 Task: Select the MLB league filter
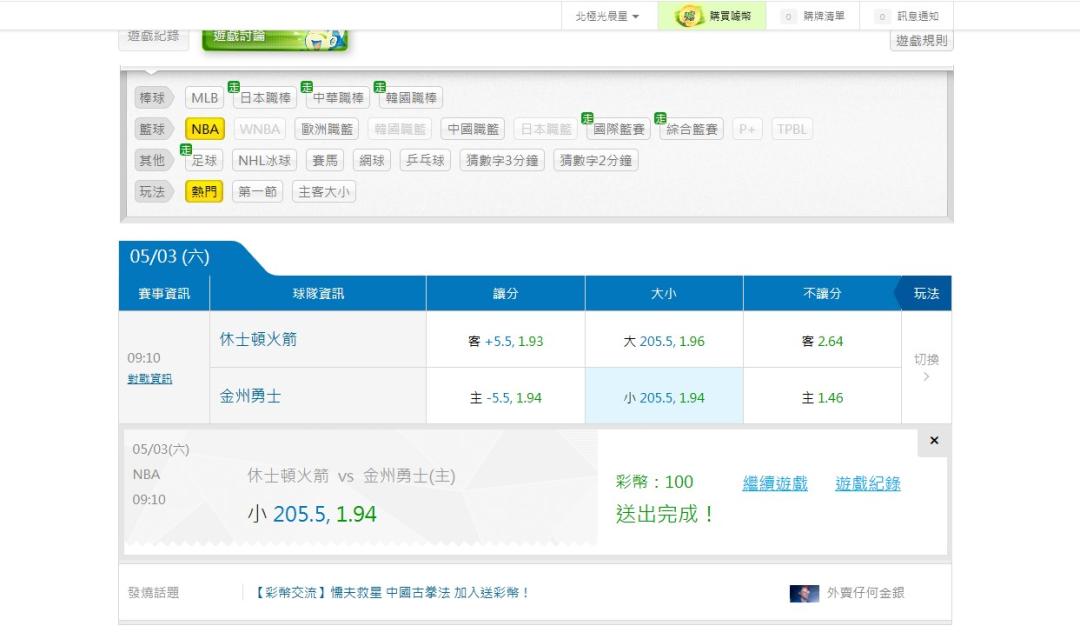coord(205,98)
